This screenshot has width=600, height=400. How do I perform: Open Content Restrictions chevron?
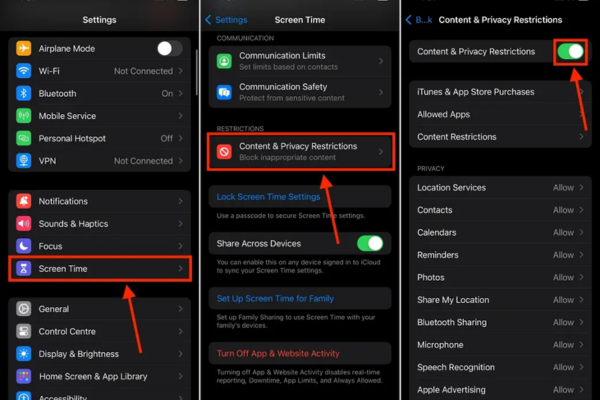point(581,137)
